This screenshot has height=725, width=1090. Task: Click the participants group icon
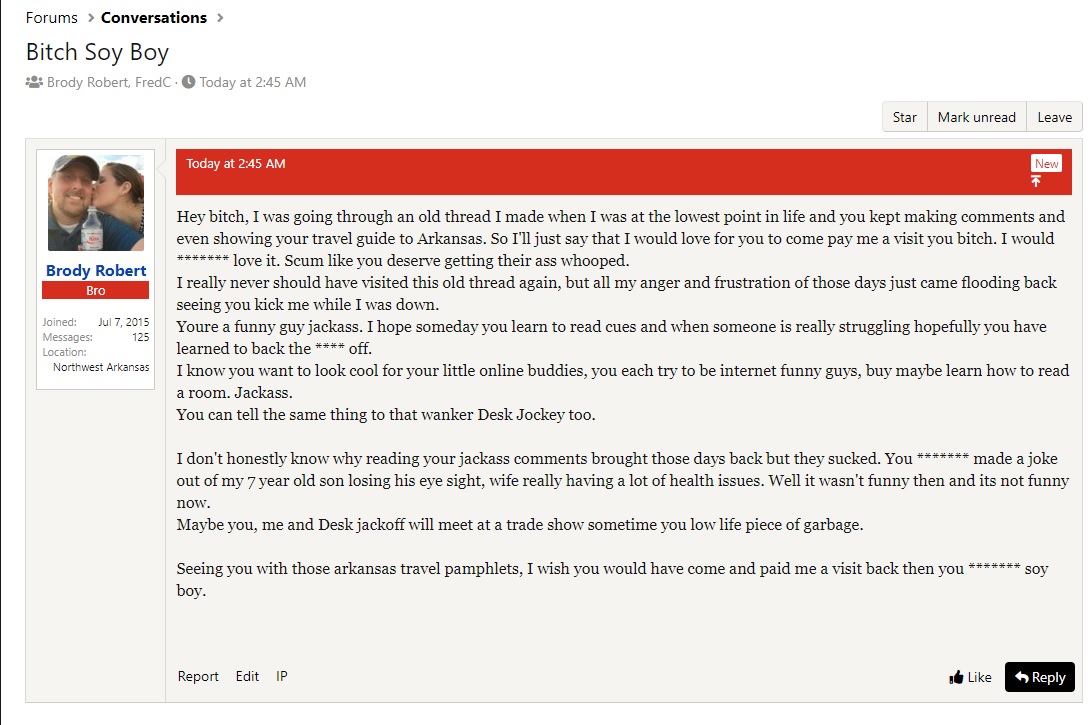(34, 82)
